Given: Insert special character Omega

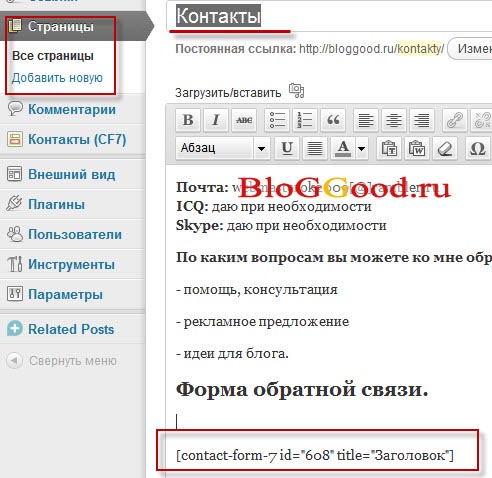Looking at the screenshot, I should [x=477, y=148].
